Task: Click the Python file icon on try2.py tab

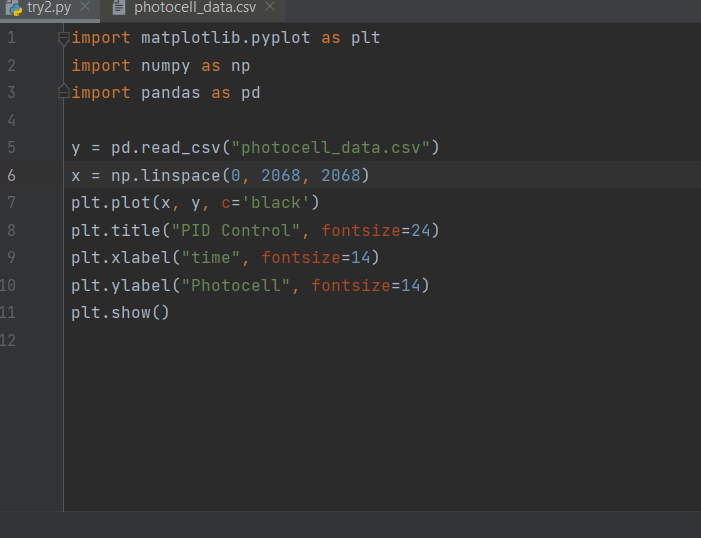Action: pyautogui.click(x=14, y=8)
